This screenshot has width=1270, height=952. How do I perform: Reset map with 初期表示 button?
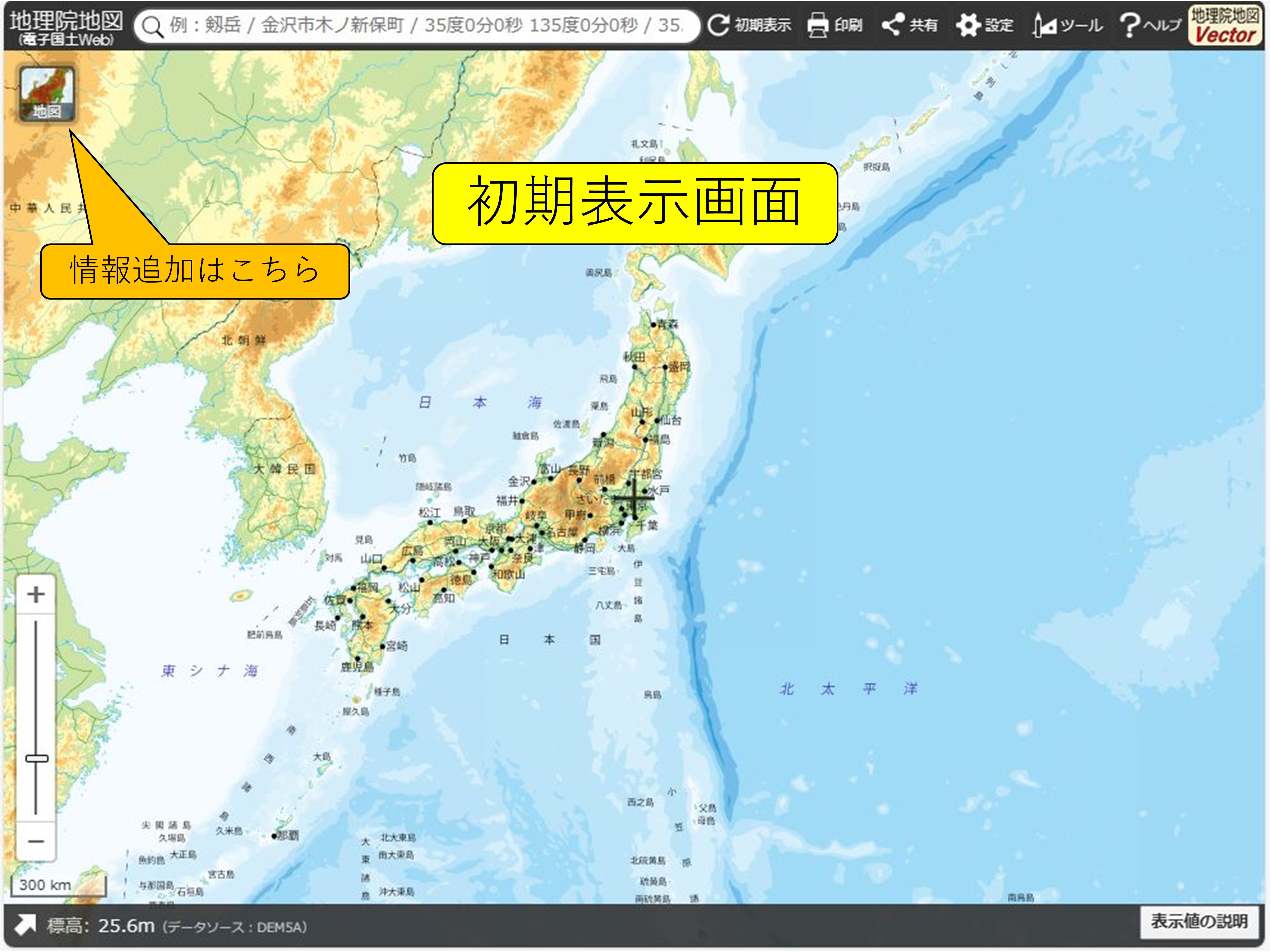[749, 25]
